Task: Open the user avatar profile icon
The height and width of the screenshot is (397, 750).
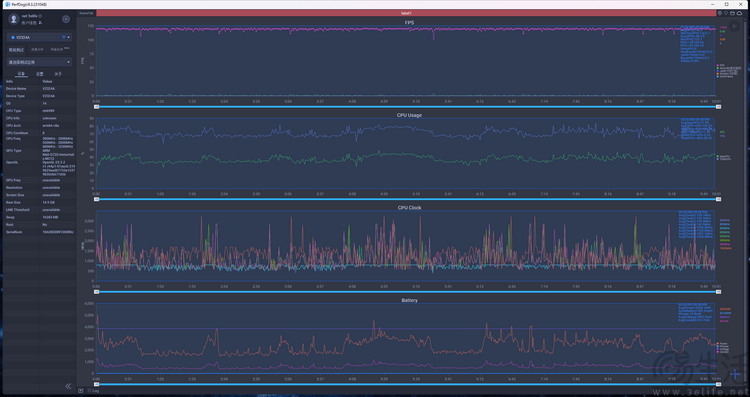Action: [13, 19]
